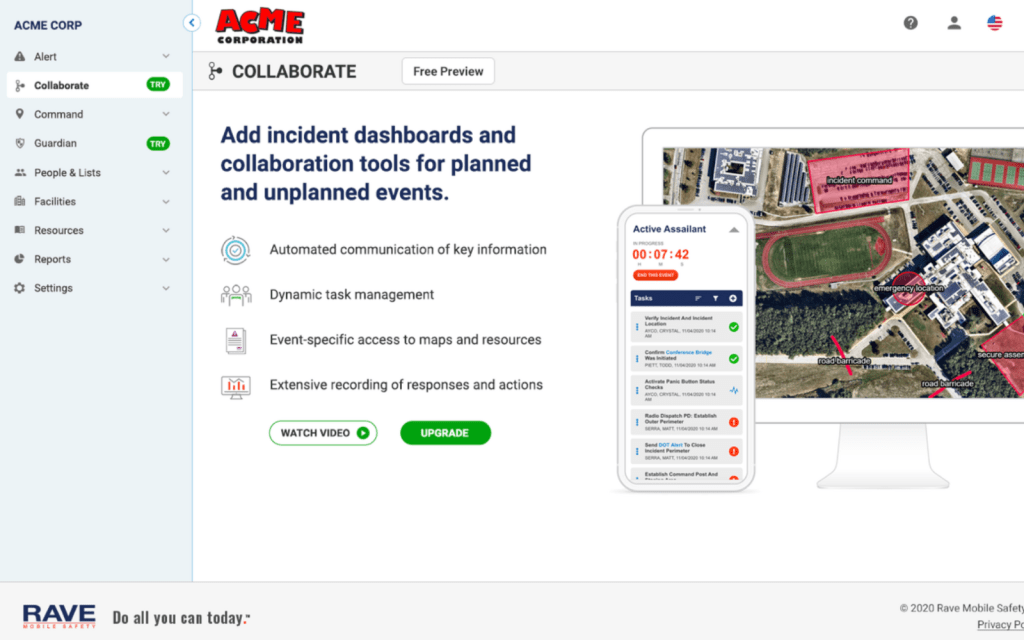The image size is (1024, 640).
Task: Expand the Resources section chevron
Action: pyautogui.click(x=166, y=230)
